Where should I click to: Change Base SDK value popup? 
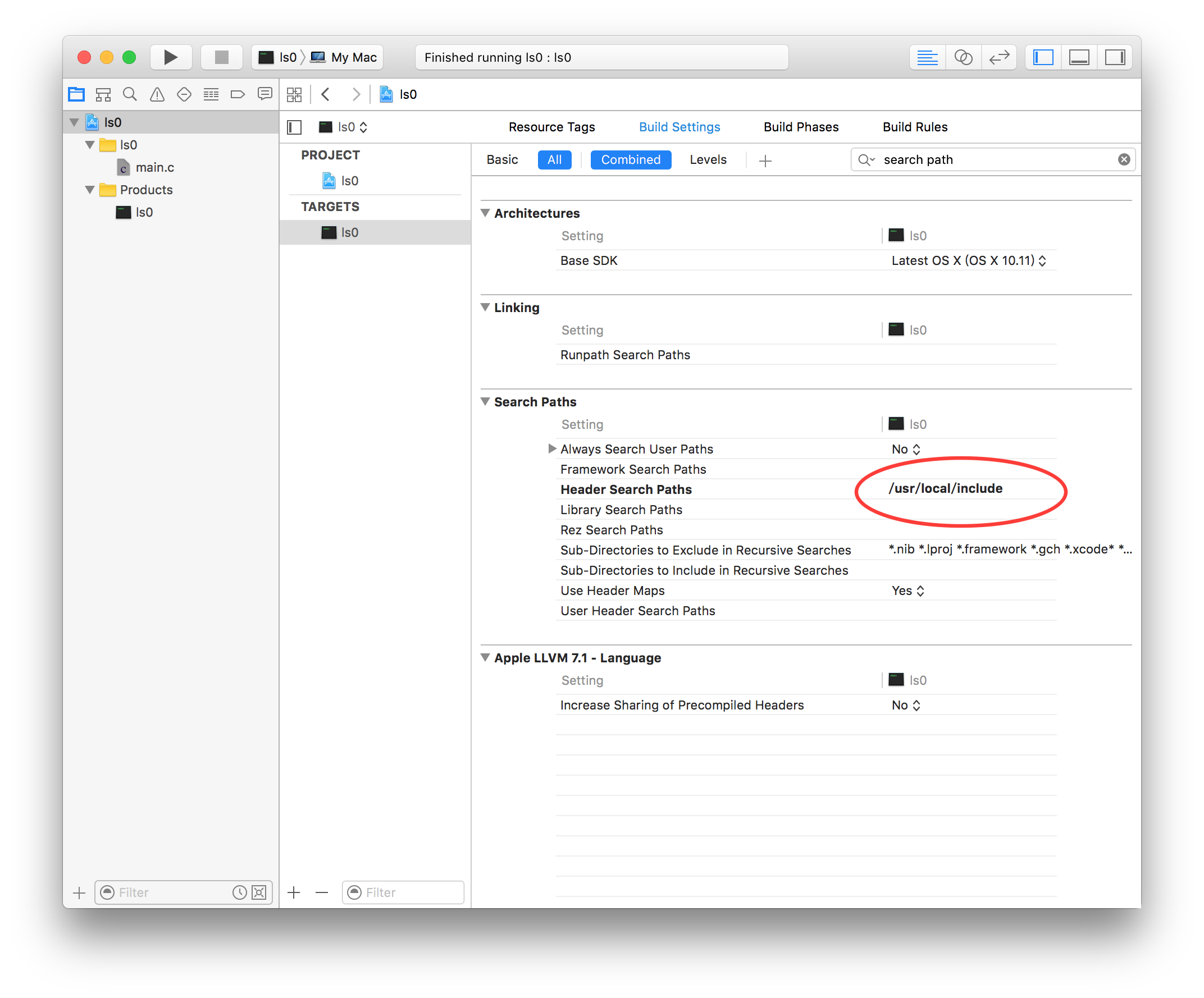(x=968, y=260)
